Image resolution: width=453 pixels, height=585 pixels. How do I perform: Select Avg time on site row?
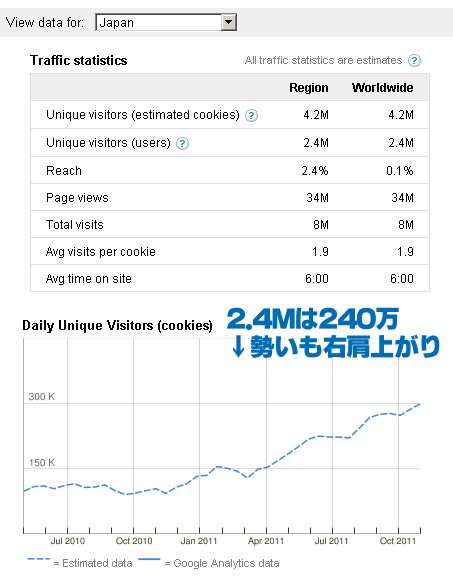click(230, 279)
